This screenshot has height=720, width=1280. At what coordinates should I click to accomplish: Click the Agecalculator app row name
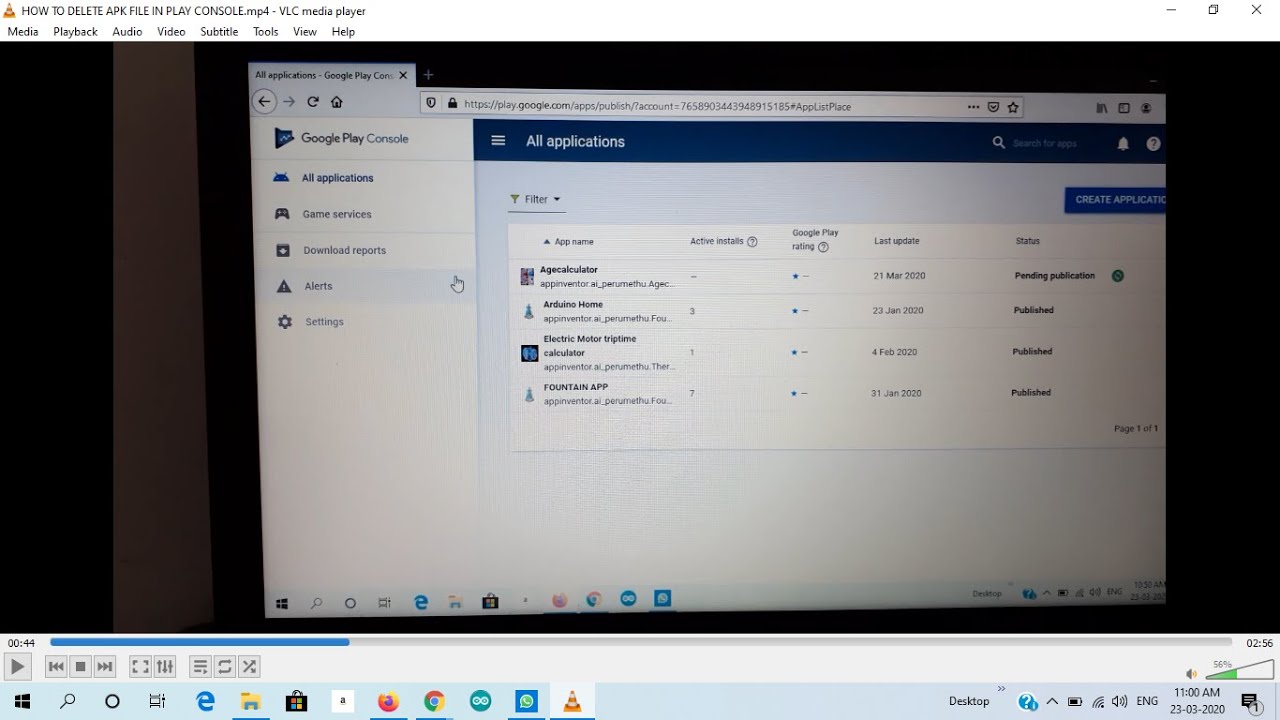pyautogui.click(x=569, y=270)
